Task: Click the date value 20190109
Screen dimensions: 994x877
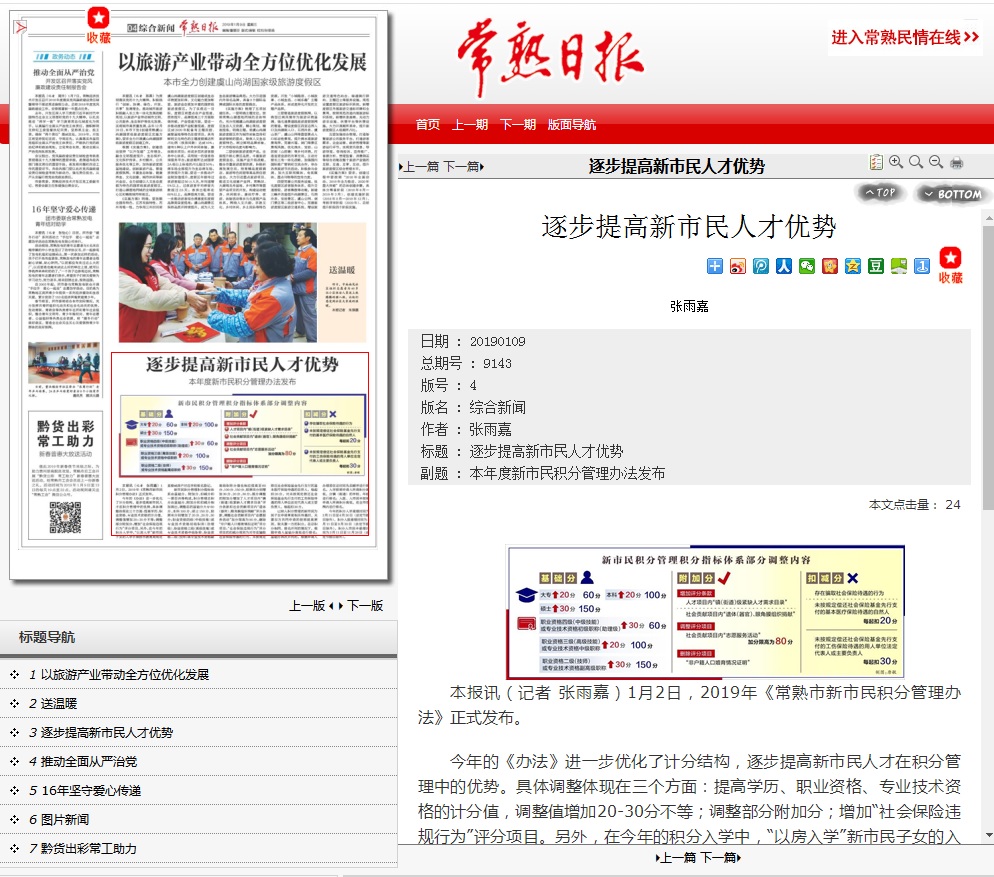Action: tap(498, 342)
